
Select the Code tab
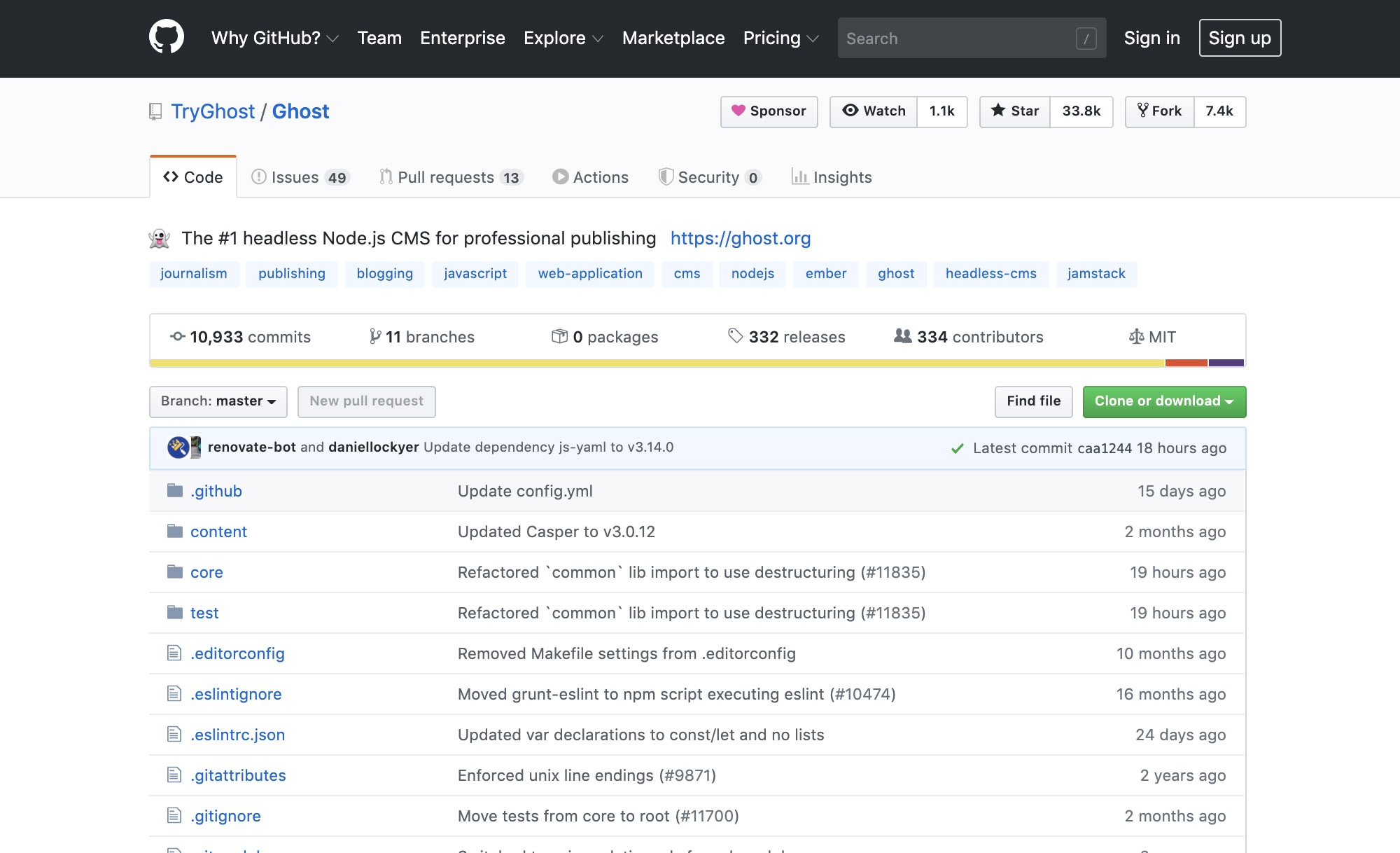click(x=193, y=177)
